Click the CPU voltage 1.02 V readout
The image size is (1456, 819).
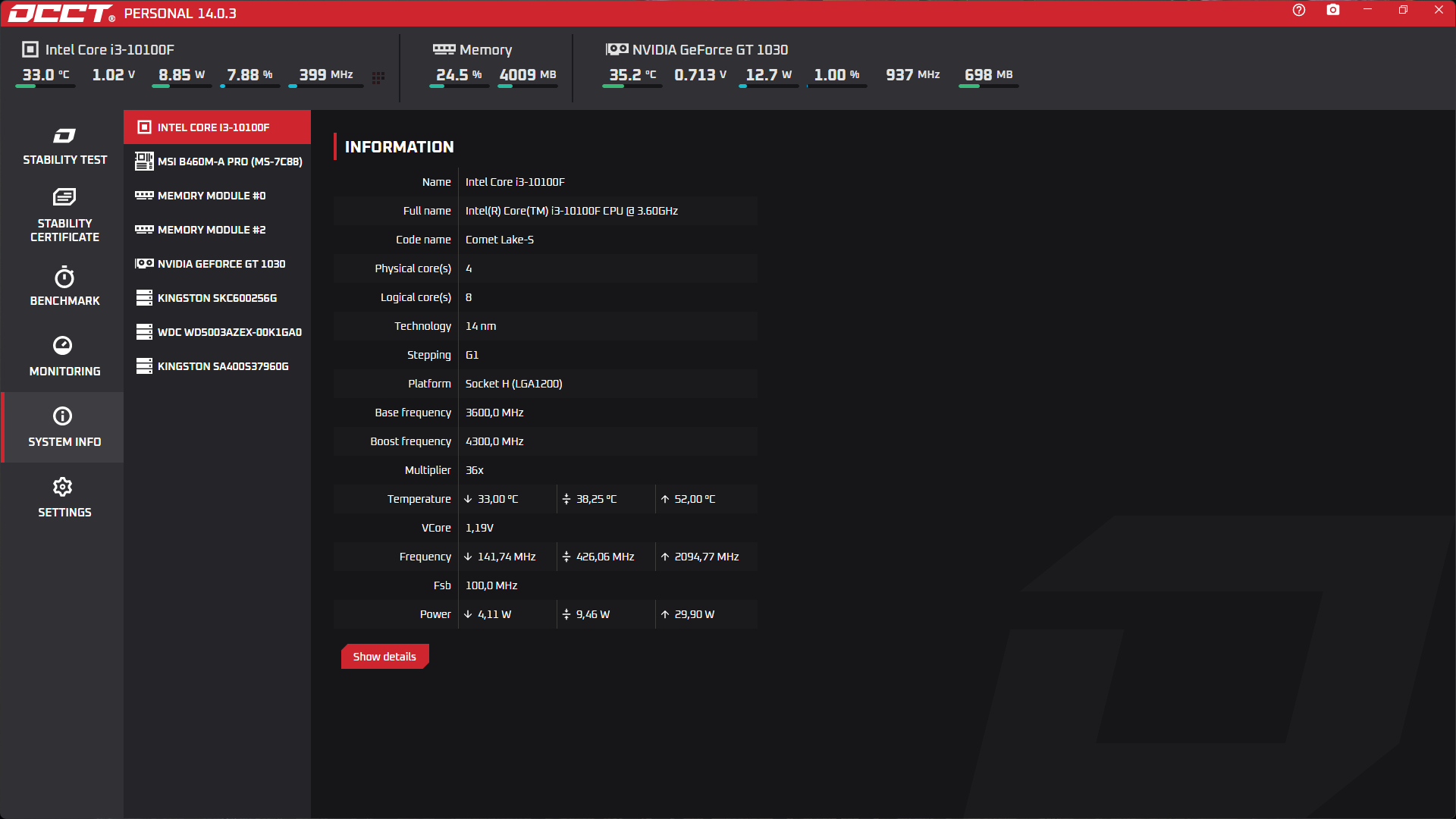point(114,75)
